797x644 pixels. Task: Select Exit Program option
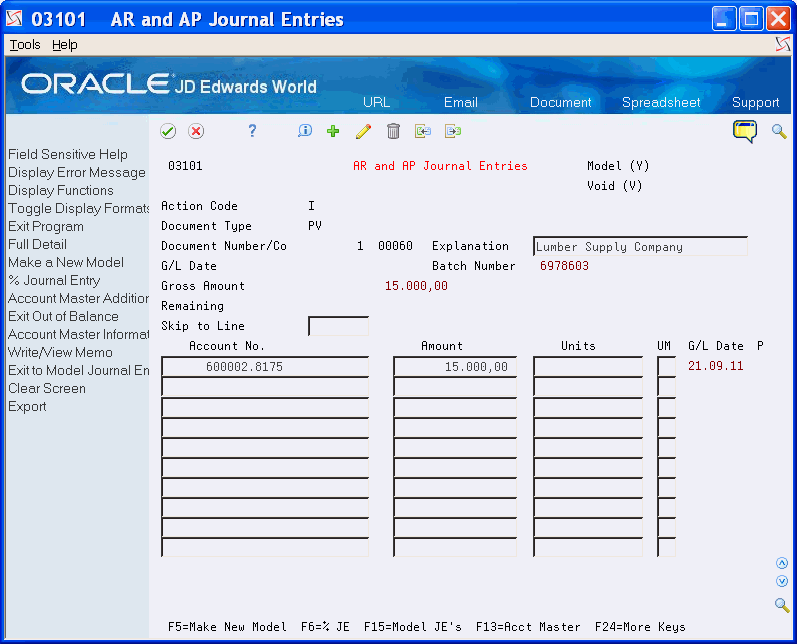pyautogui.click(x=46, y=227)
